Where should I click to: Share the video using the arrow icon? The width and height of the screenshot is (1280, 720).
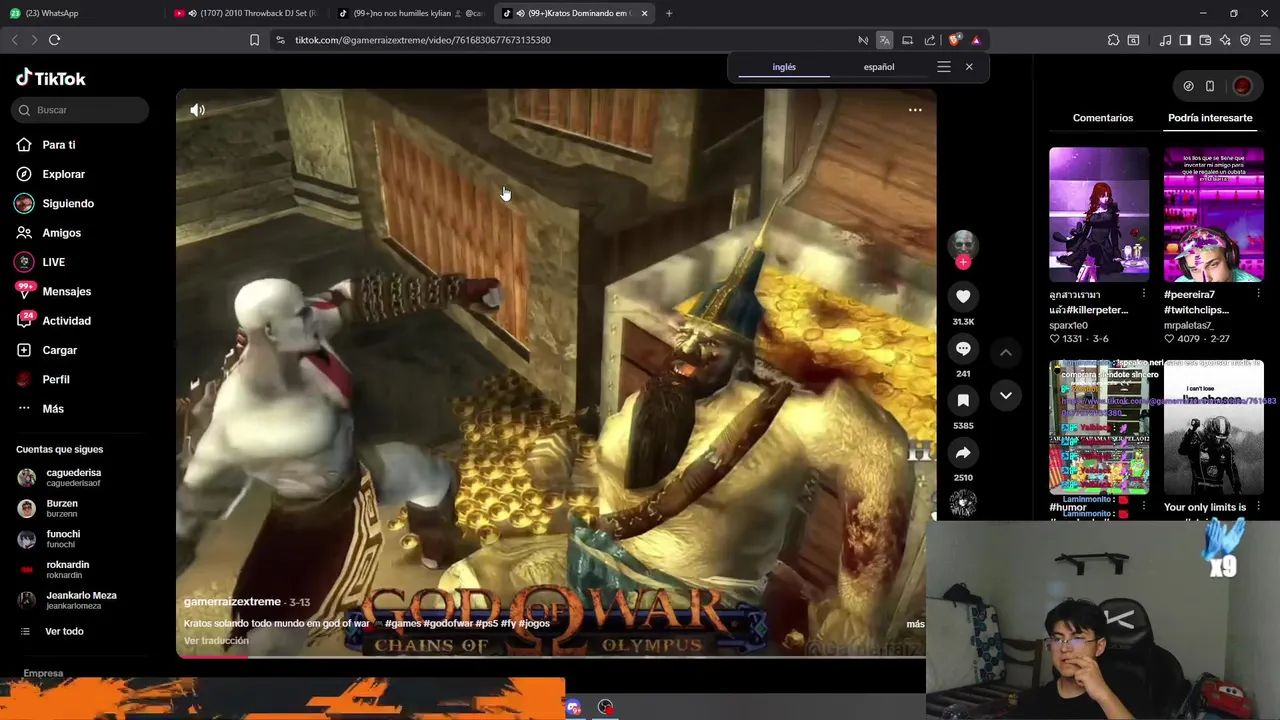[963, 452]
